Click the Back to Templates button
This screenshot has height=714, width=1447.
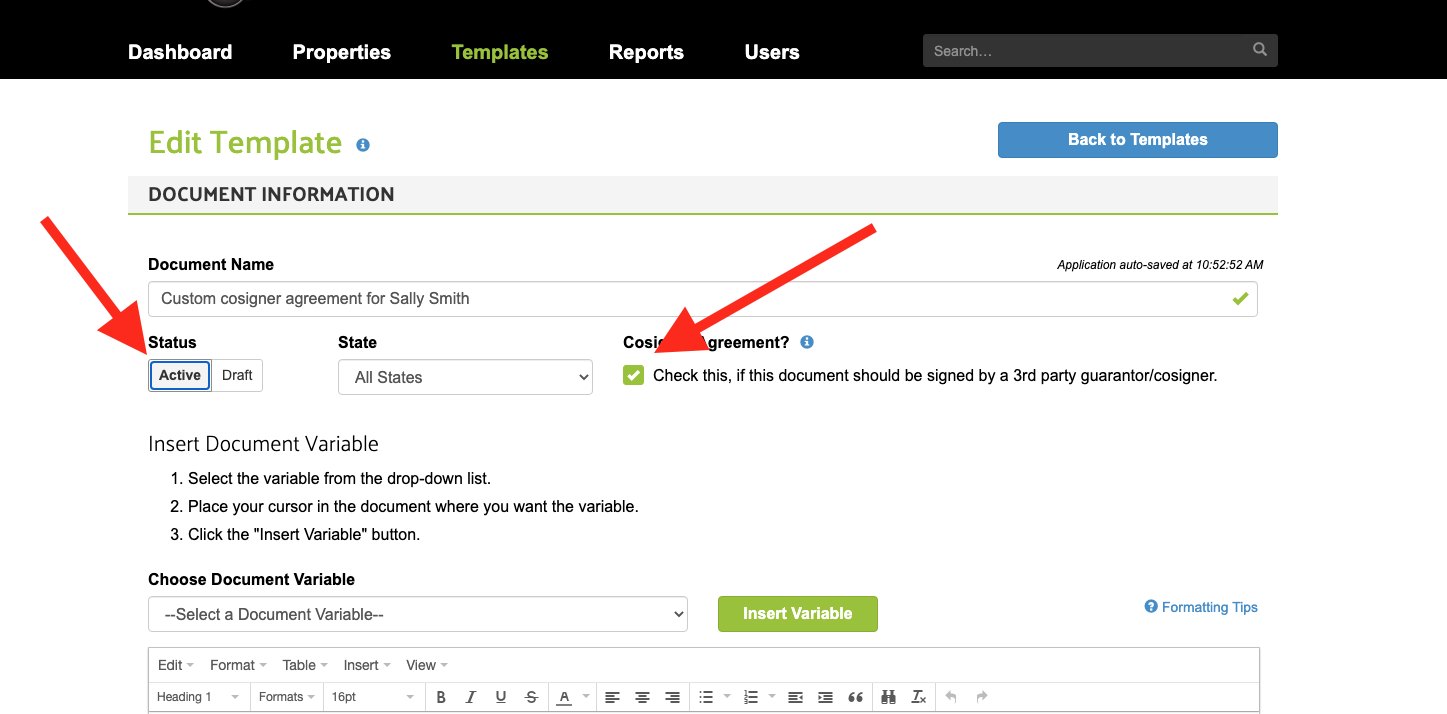click(x=1137, y=140)
